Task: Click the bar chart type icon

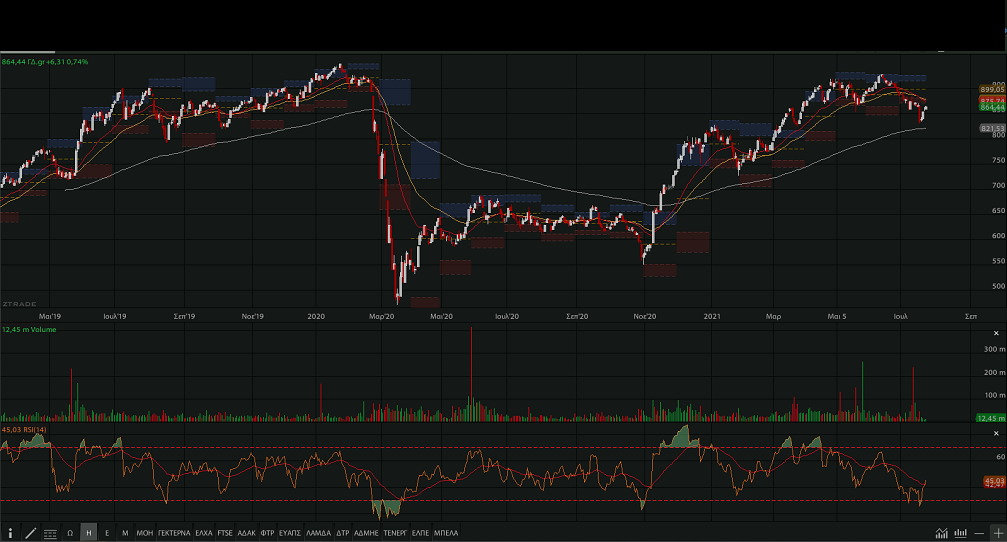Action: point(961,533)
